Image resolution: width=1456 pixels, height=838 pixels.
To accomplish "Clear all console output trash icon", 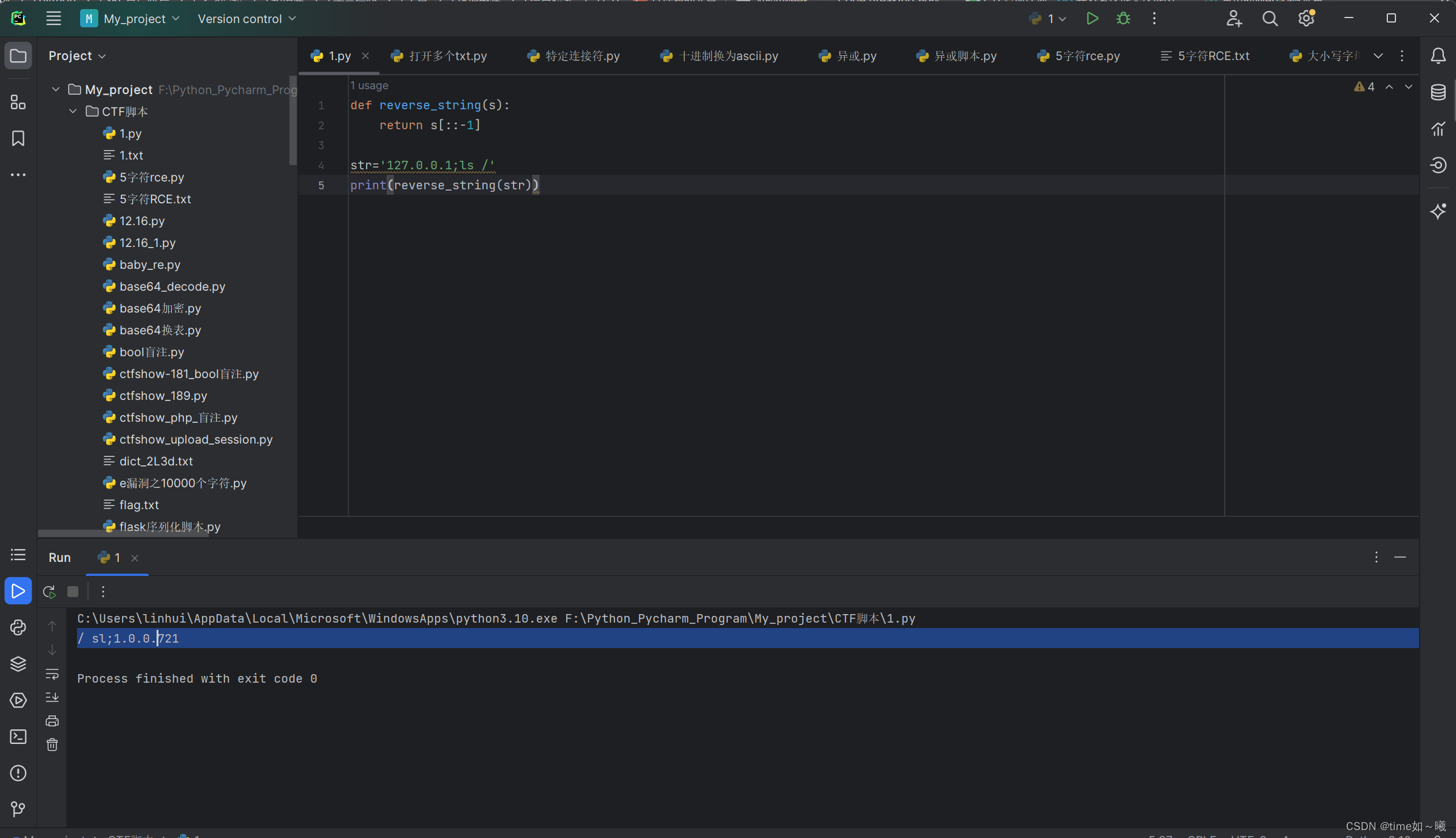I will [52, 745].
